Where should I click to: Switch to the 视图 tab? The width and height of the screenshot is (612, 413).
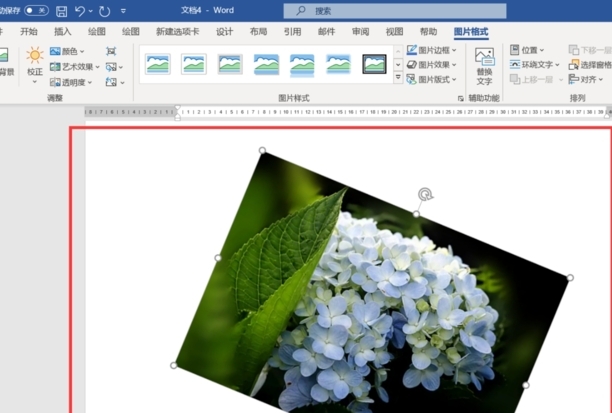394,32
